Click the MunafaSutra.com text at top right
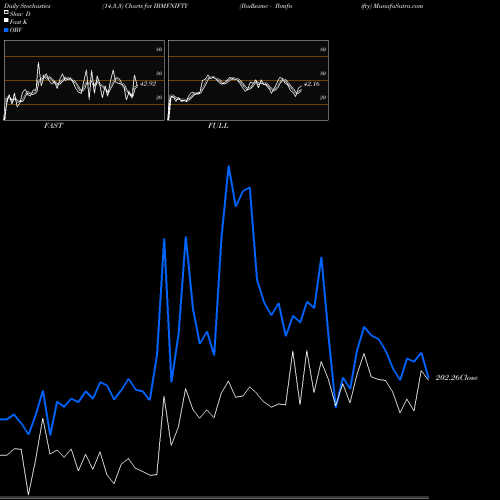This screenshot has height=500, width=500. click(x=398, y=6)
